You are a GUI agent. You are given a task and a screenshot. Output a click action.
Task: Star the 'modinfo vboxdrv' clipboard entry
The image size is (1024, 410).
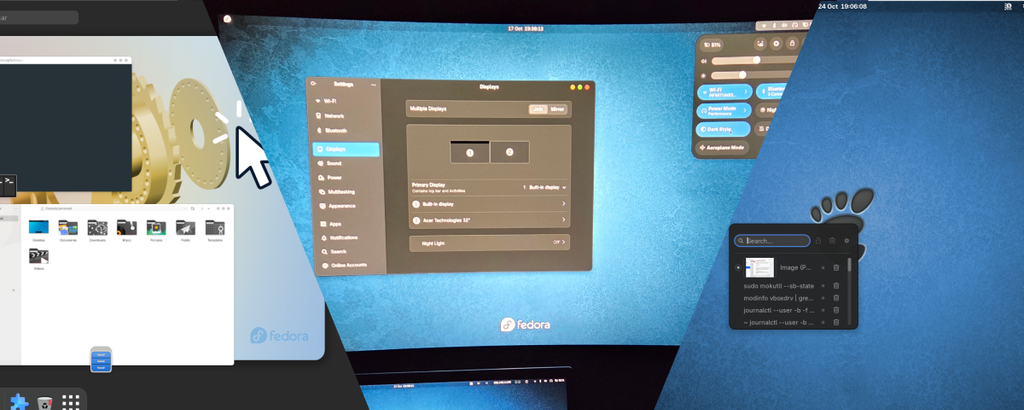tap(823, 298)
